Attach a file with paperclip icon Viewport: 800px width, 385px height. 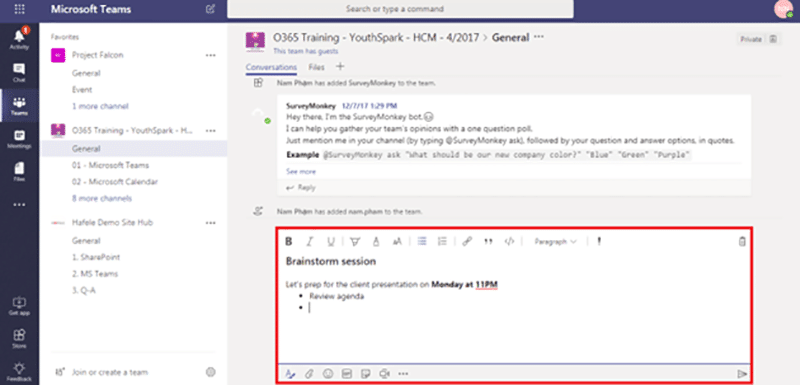click(x=309, y=374)
